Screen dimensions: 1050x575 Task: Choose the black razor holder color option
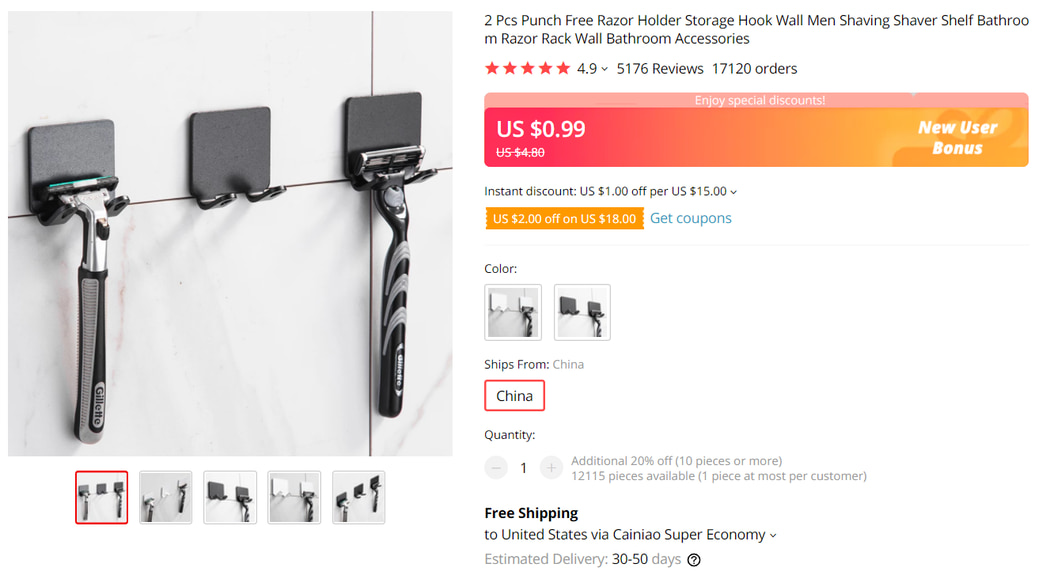[582, 312]
